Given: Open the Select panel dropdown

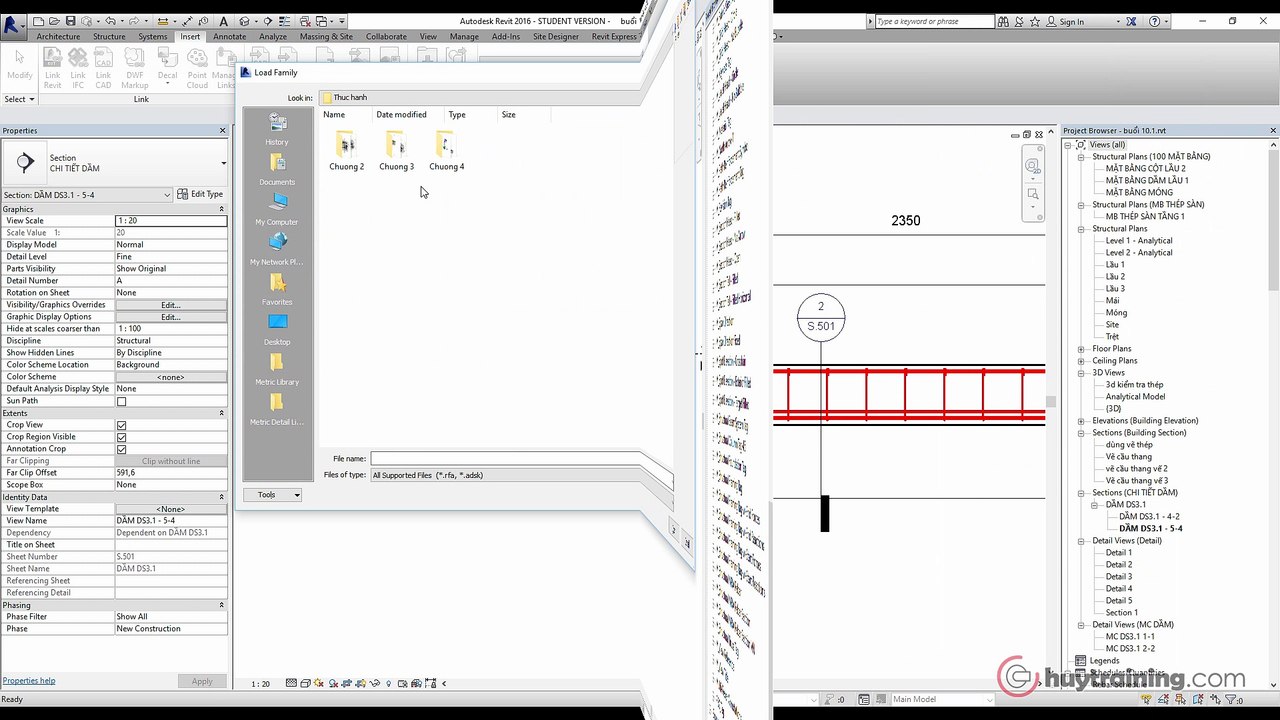Looking at the screenshot, I should pyautogui.click(x=19, y=99).
